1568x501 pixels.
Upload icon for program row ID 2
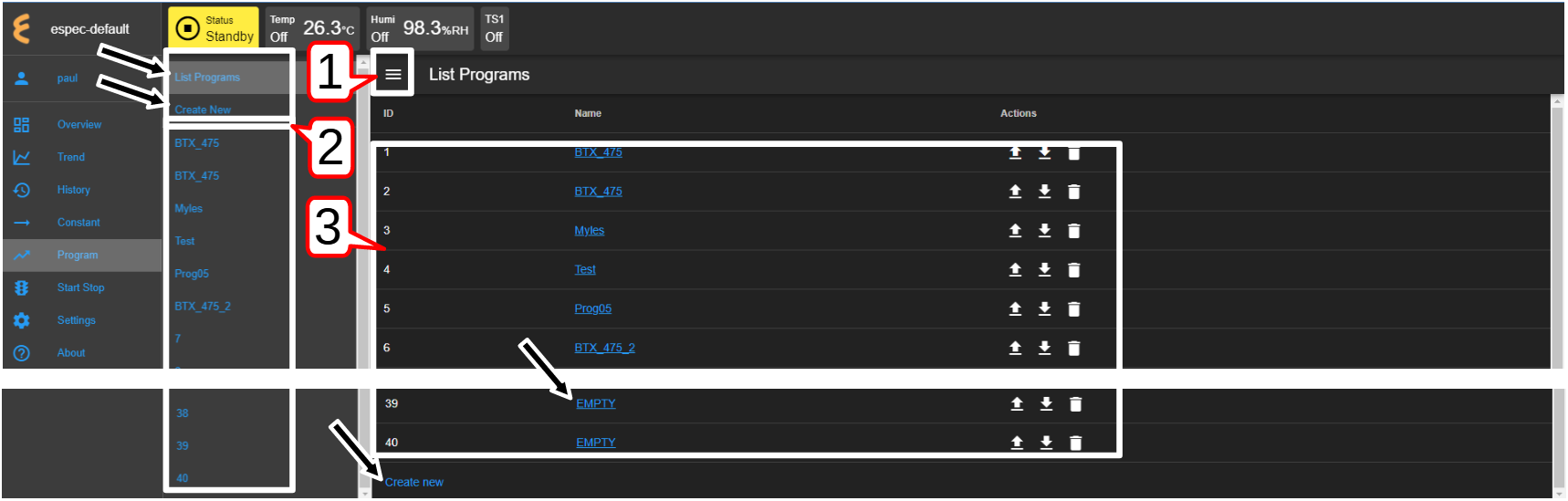pyautogui.click(x=1015, y=192)
